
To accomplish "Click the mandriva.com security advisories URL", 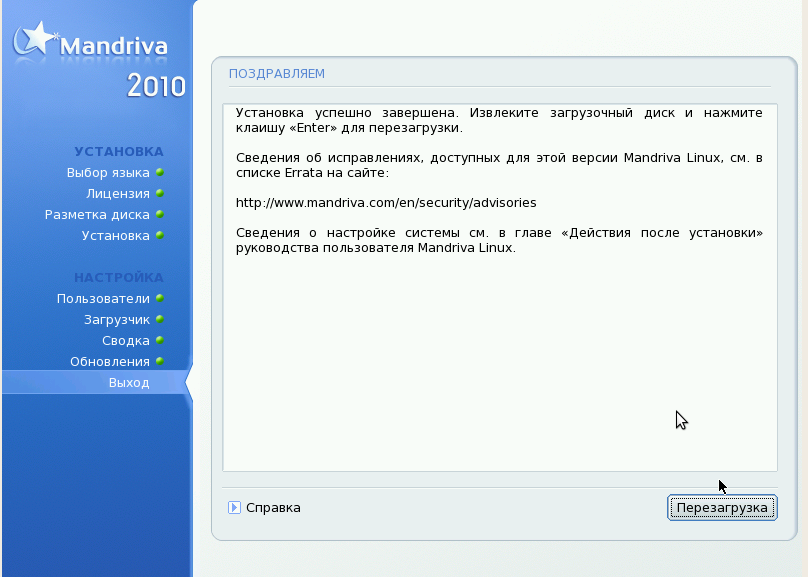I will pos(386,202).
